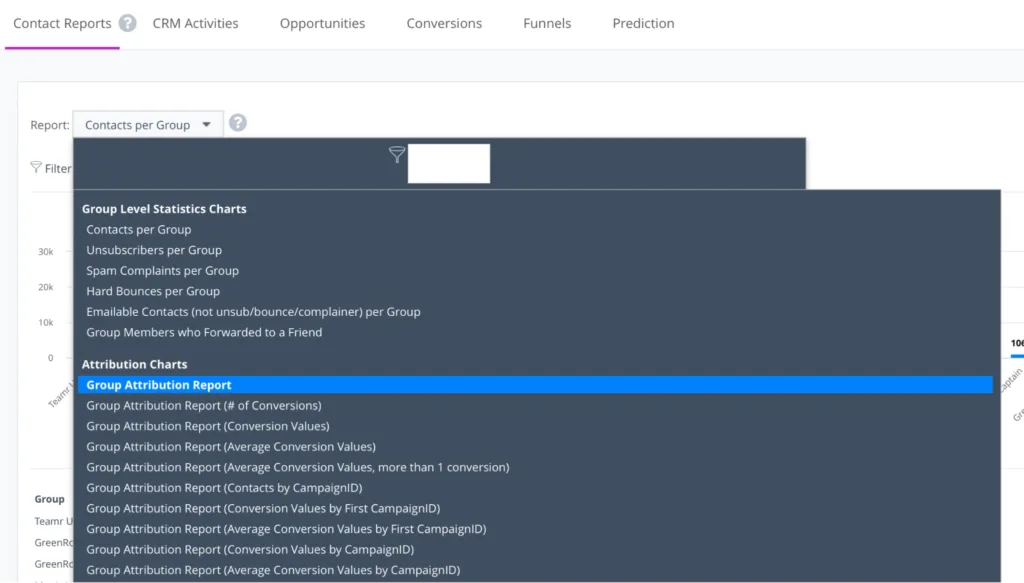This screenshot has height=583, width=1024.
Task: Select Unsubscribers per Group option
Action: [x=154, y=250]
